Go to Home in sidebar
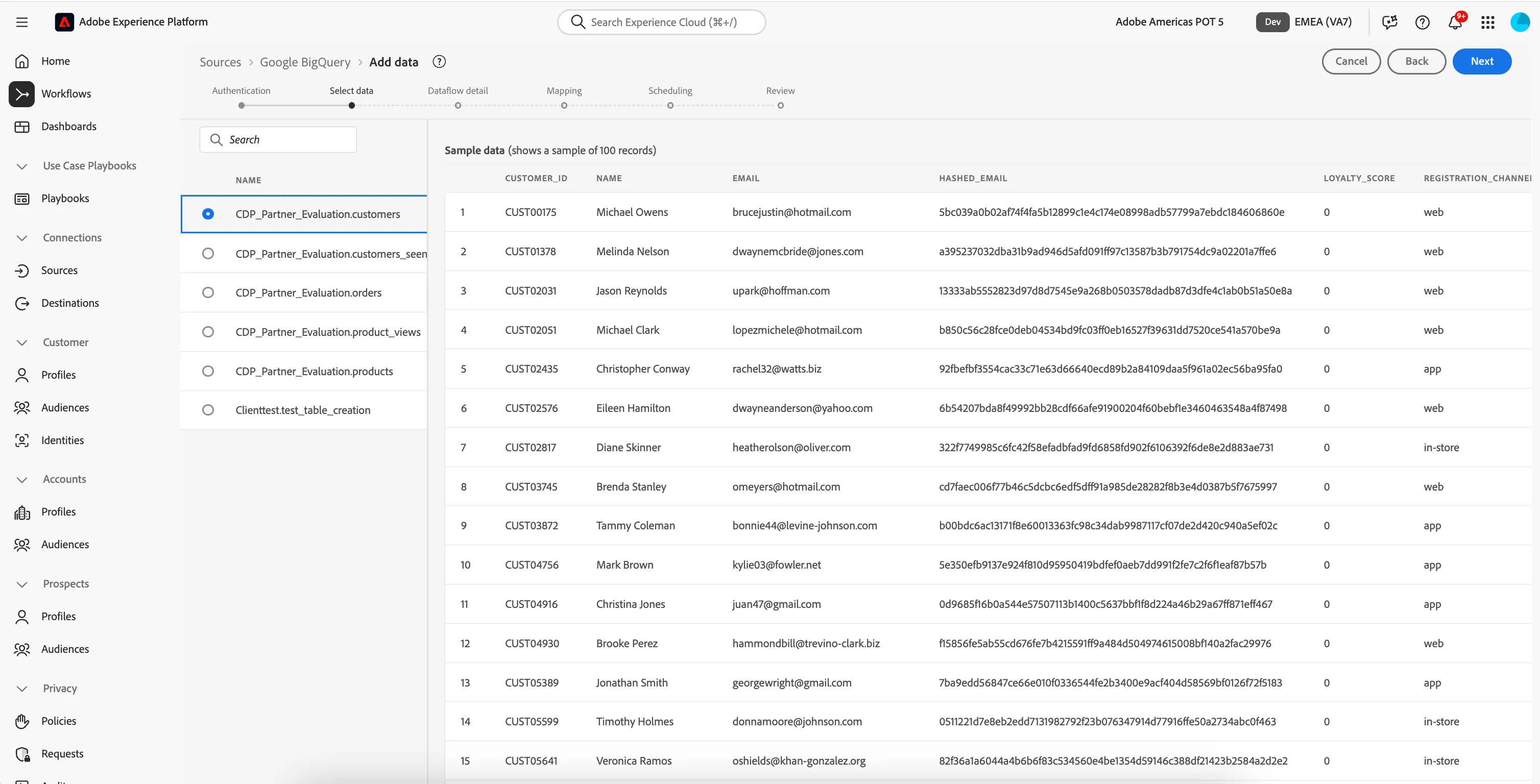This screenshot has height=784, width=1540. click(x=56, y=61)
